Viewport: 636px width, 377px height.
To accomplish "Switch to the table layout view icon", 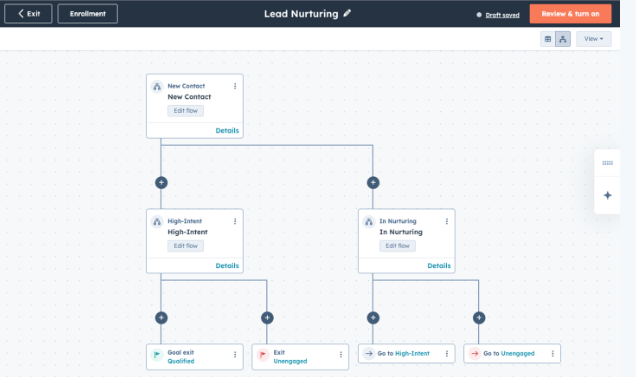I will pyautogui.click(x=548, y=39).
